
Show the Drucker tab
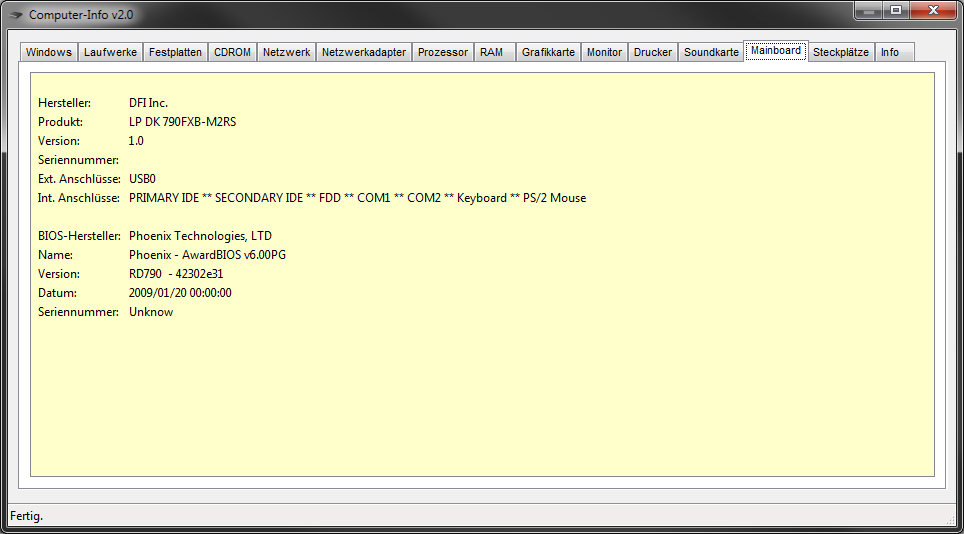tap(653, 52)
